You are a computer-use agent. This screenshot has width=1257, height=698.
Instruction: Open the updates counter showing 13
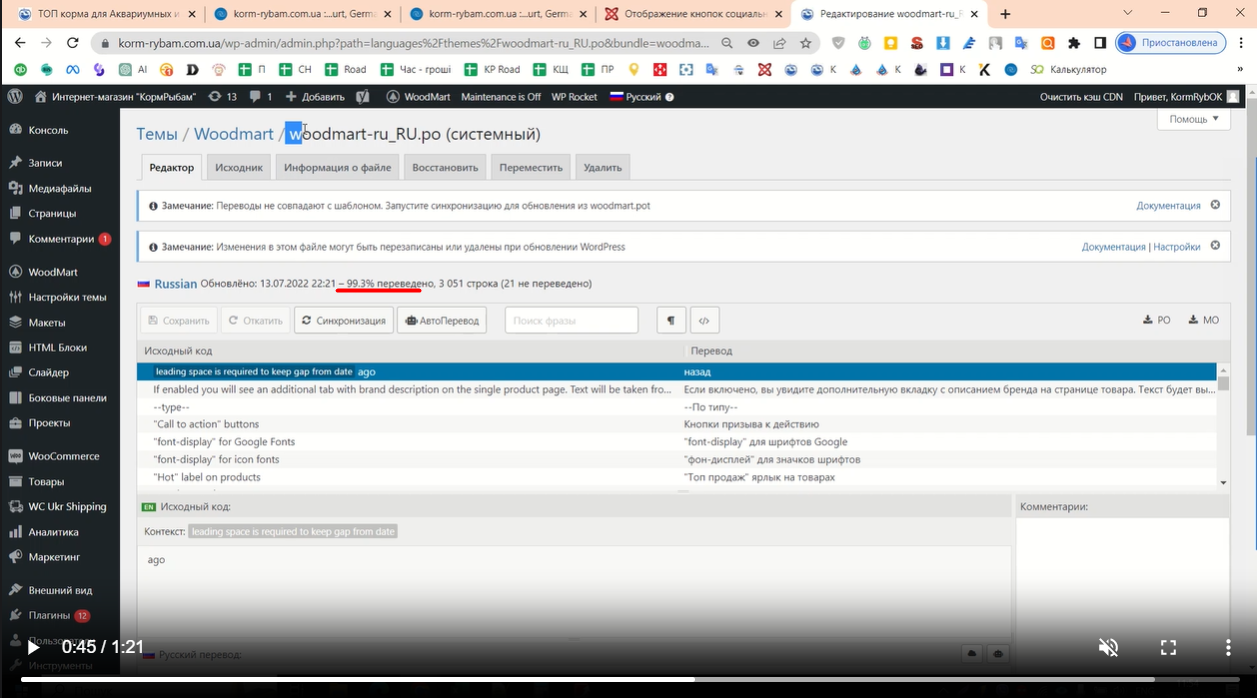[x=222, y=97]
